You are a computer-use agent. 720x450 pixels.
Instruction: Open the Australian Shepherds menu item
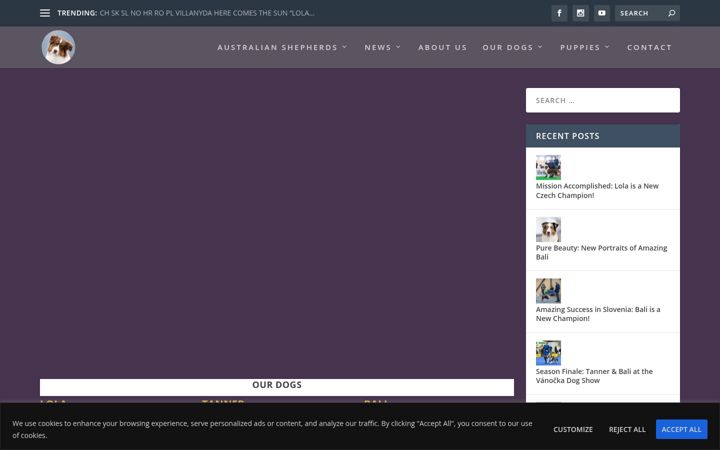[277, 47]
